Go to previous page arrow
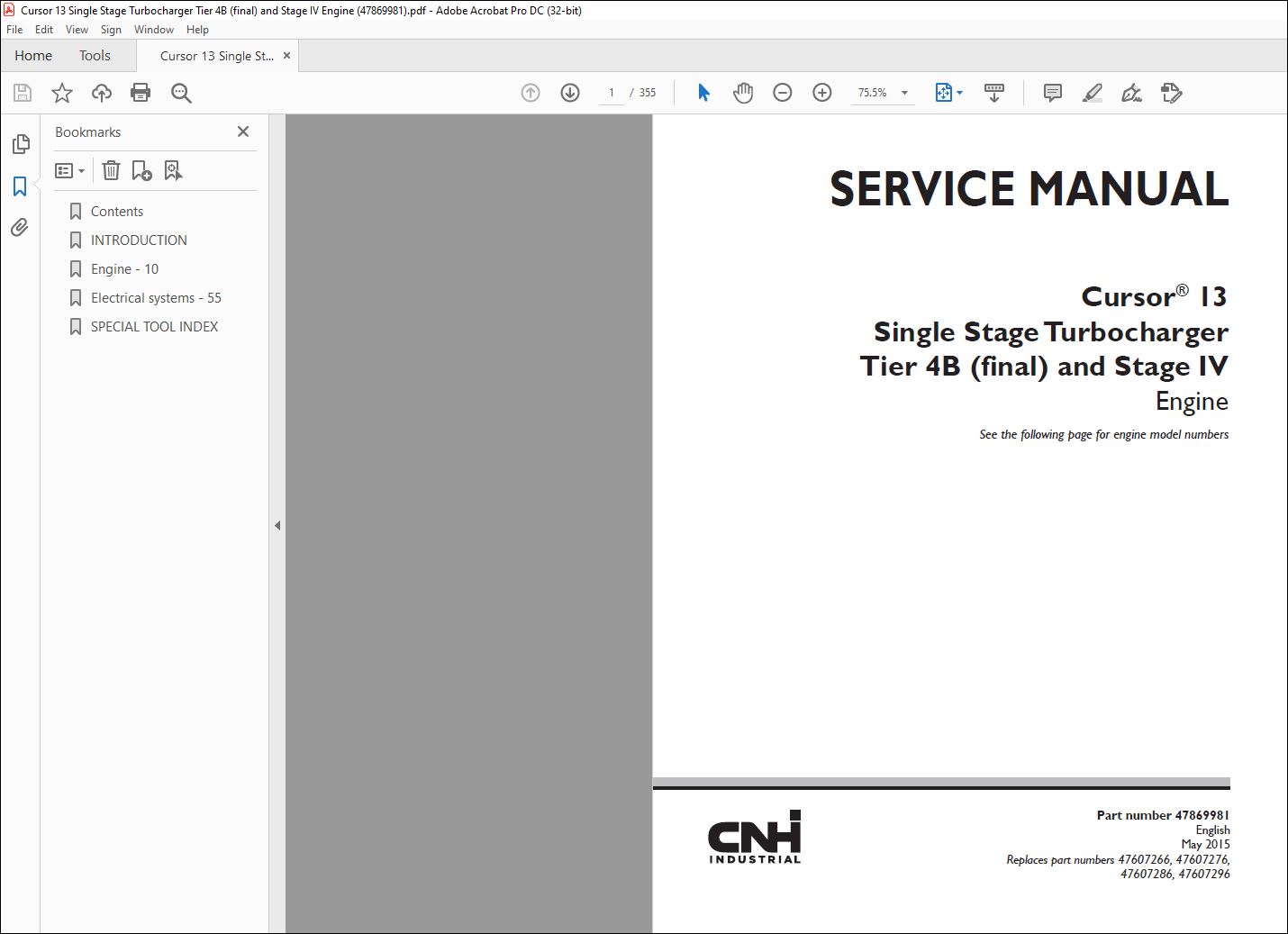 (x=531, y=93)
